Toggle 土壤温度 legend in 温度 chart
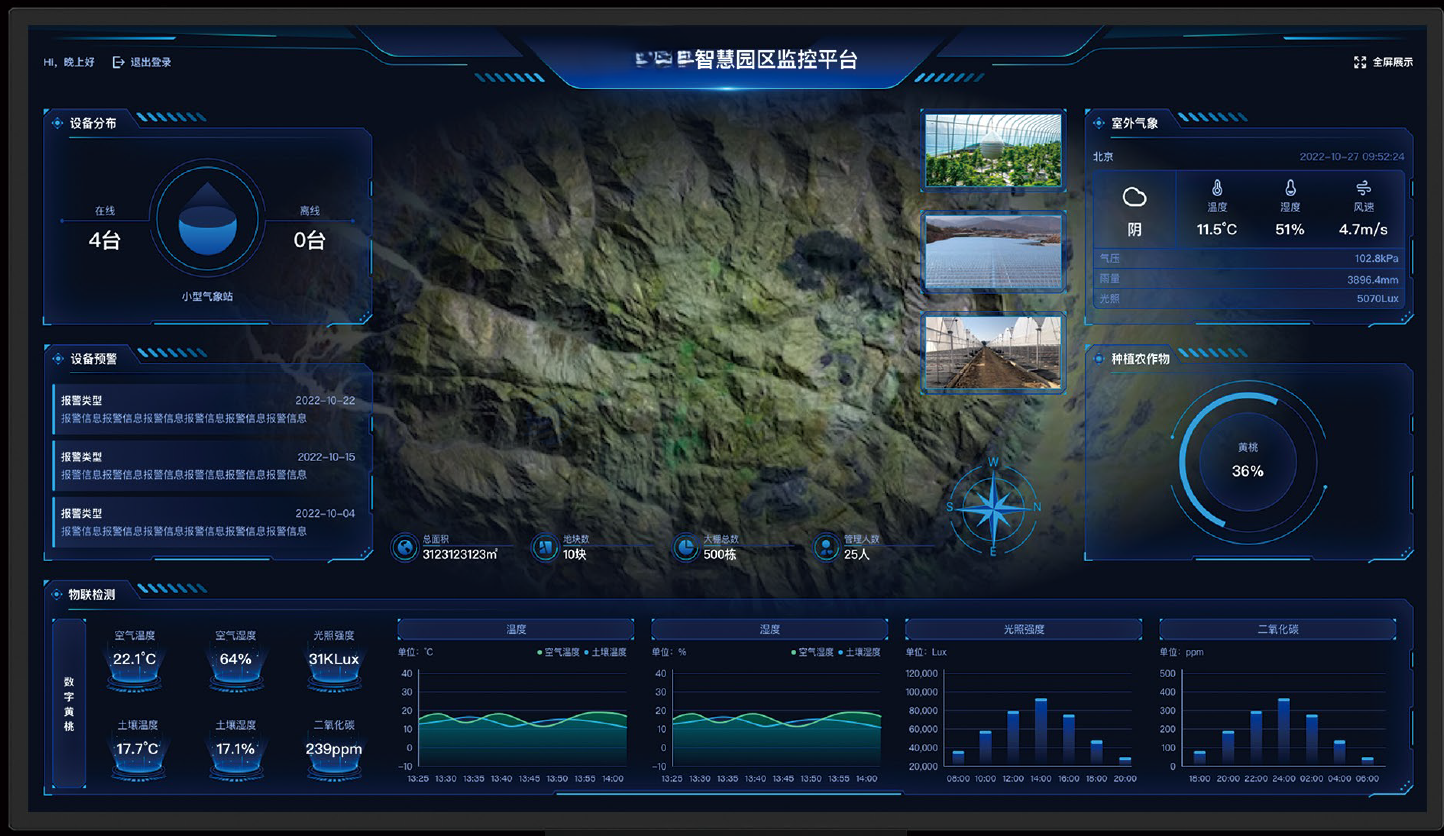The width and height of the screenshot is (1444, 836). 605,652
